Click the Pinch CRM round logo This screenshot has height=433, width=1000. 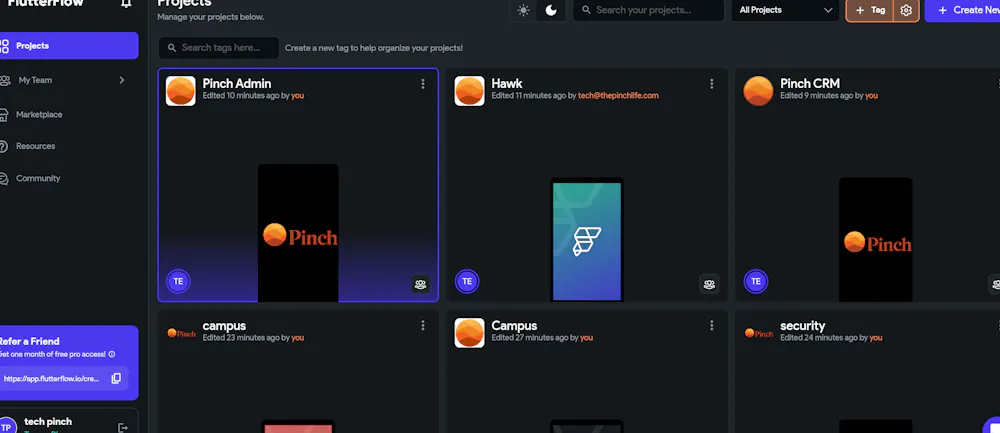coord(758,91)
